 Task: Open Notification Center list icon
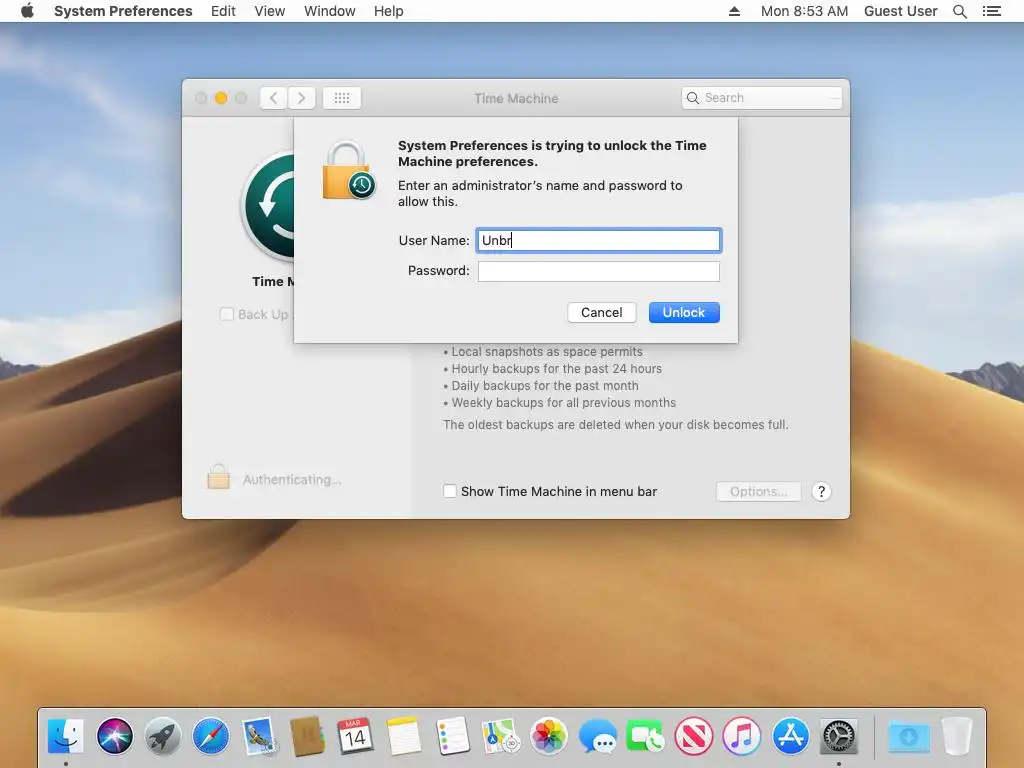pos(991,11)
